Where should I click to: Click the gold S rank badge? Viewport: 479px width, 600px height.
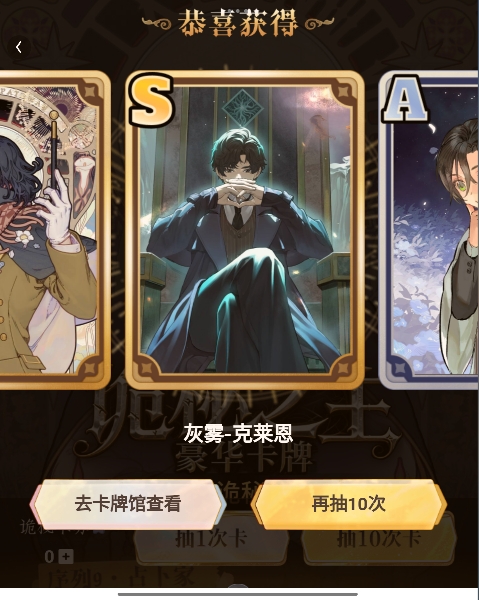(151, 101)
